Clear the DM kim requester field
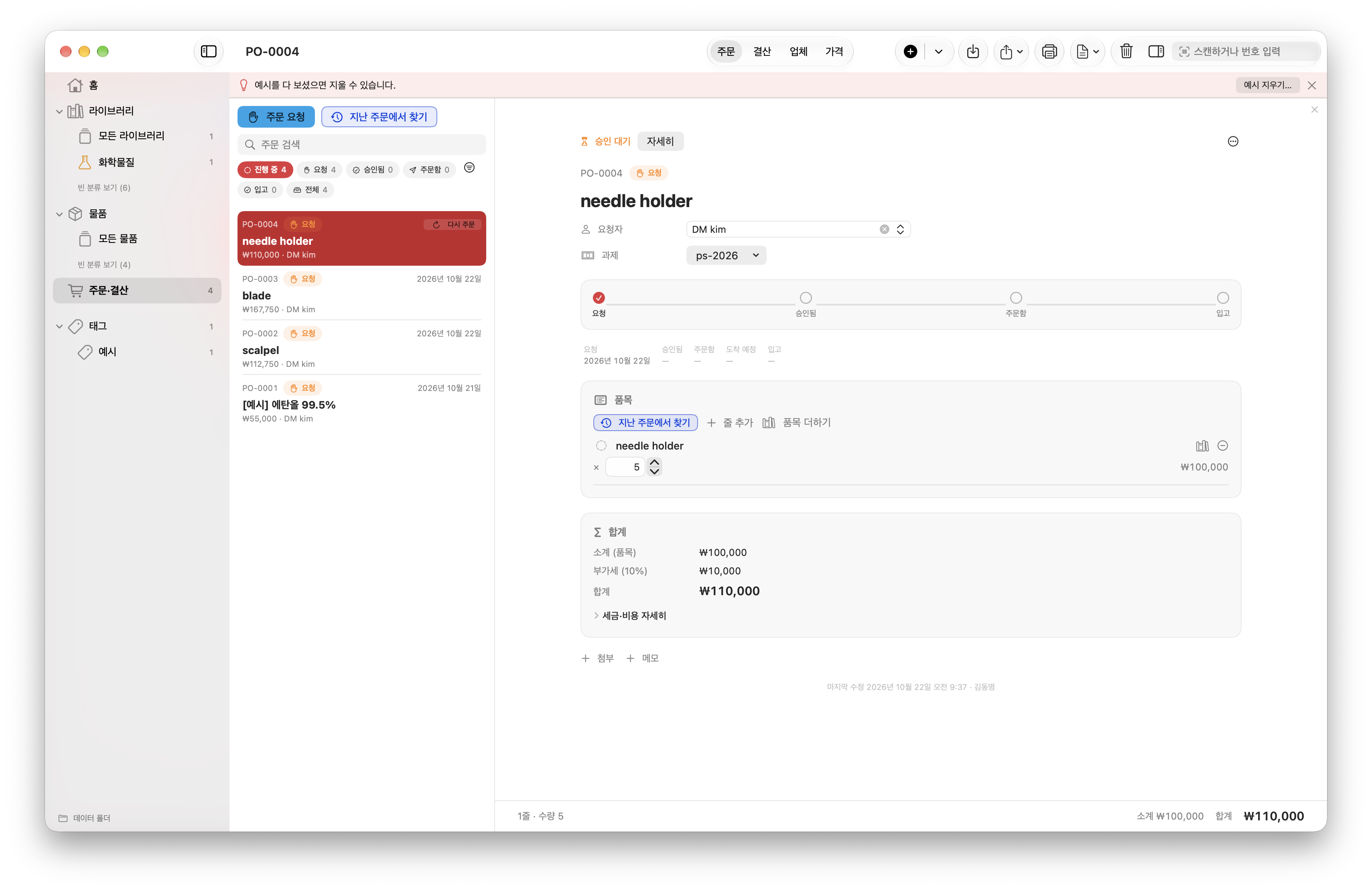Viewport: 1372px width, 891px height. pos(884,229)
